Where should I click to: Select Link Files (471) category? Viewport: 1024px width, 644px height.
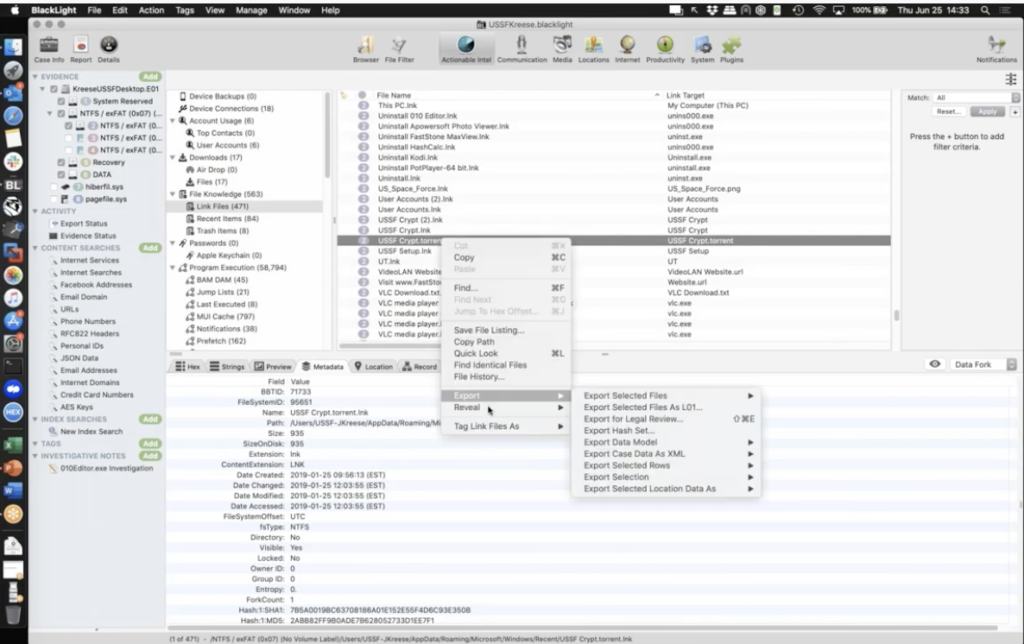tap(244, 206)
